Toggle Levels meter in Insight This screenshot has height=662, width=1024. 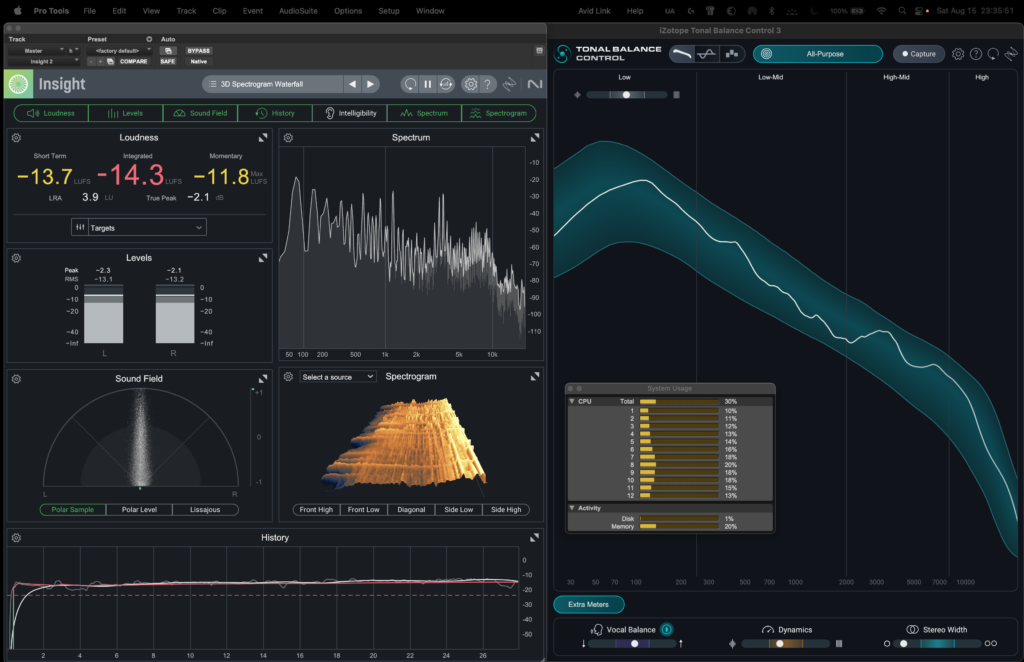tap(125, 113)
